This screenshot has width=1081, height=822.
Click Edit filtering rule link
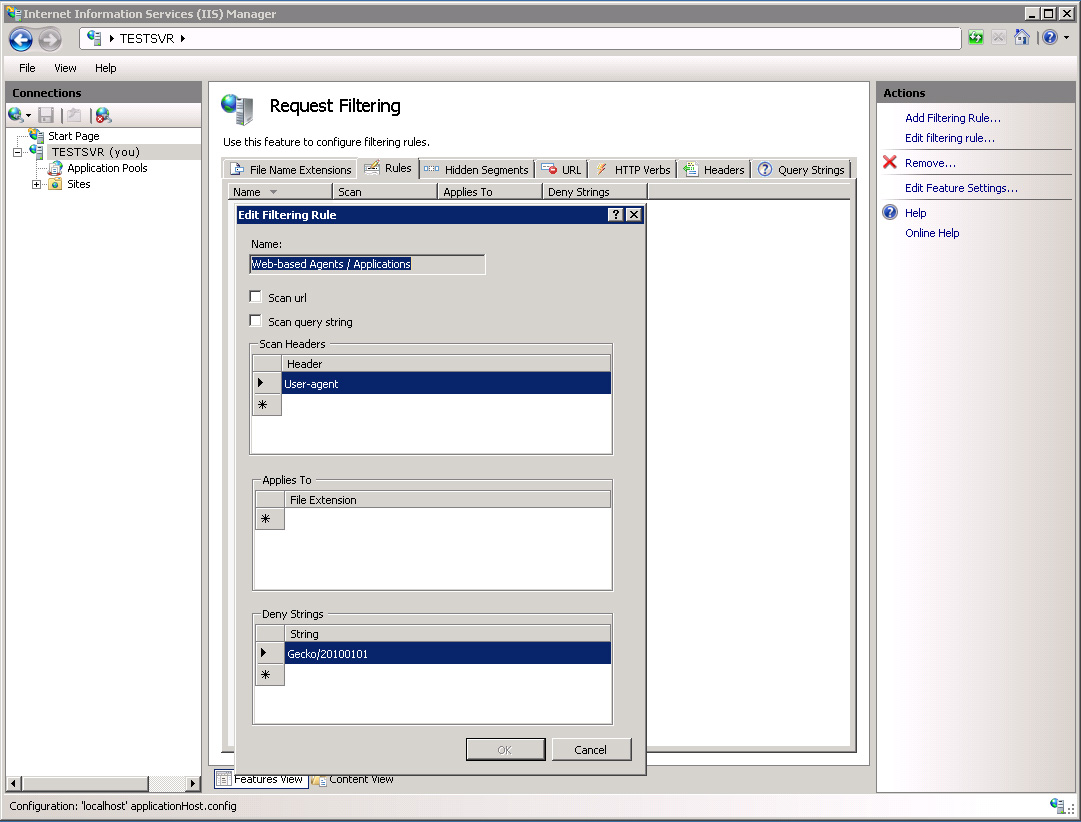[x=950, y=138]
